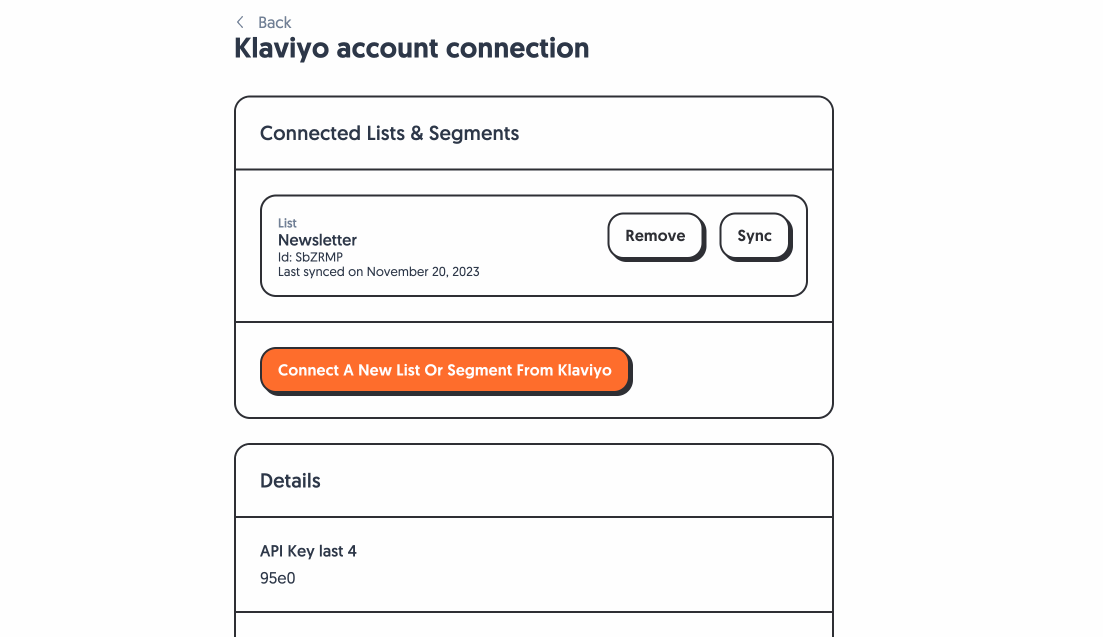Screen dimensions: 1103x637
Task: Select the Details section header
Action: coord(290,481)
